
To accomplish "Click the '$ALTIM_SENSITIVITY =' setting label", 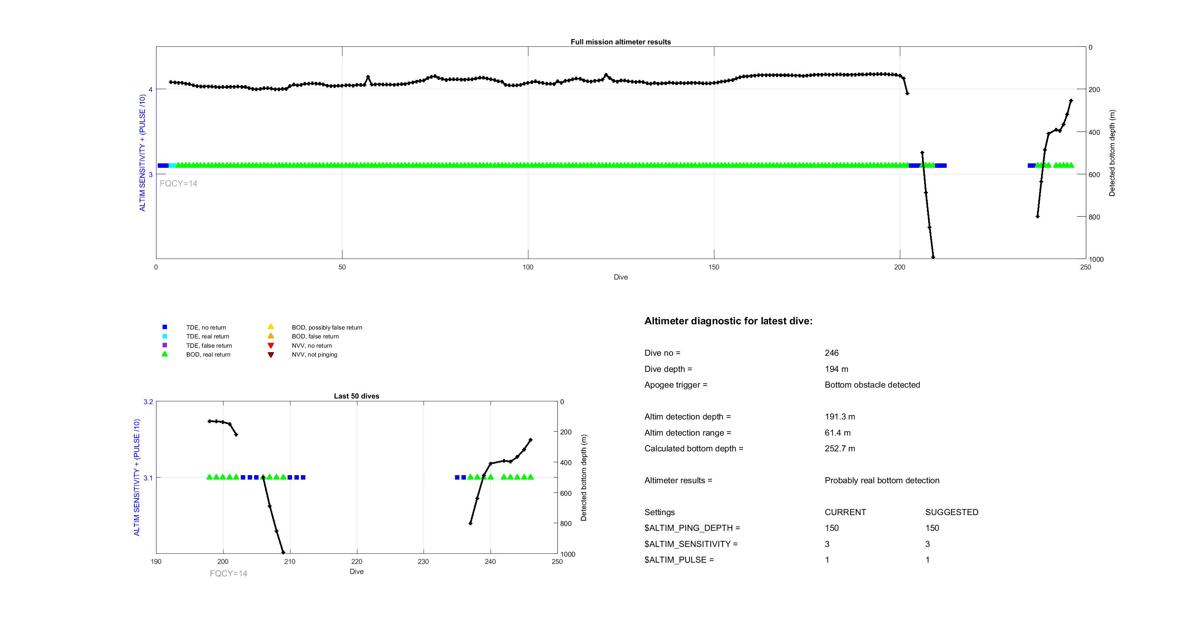I will tap(691, 544).
